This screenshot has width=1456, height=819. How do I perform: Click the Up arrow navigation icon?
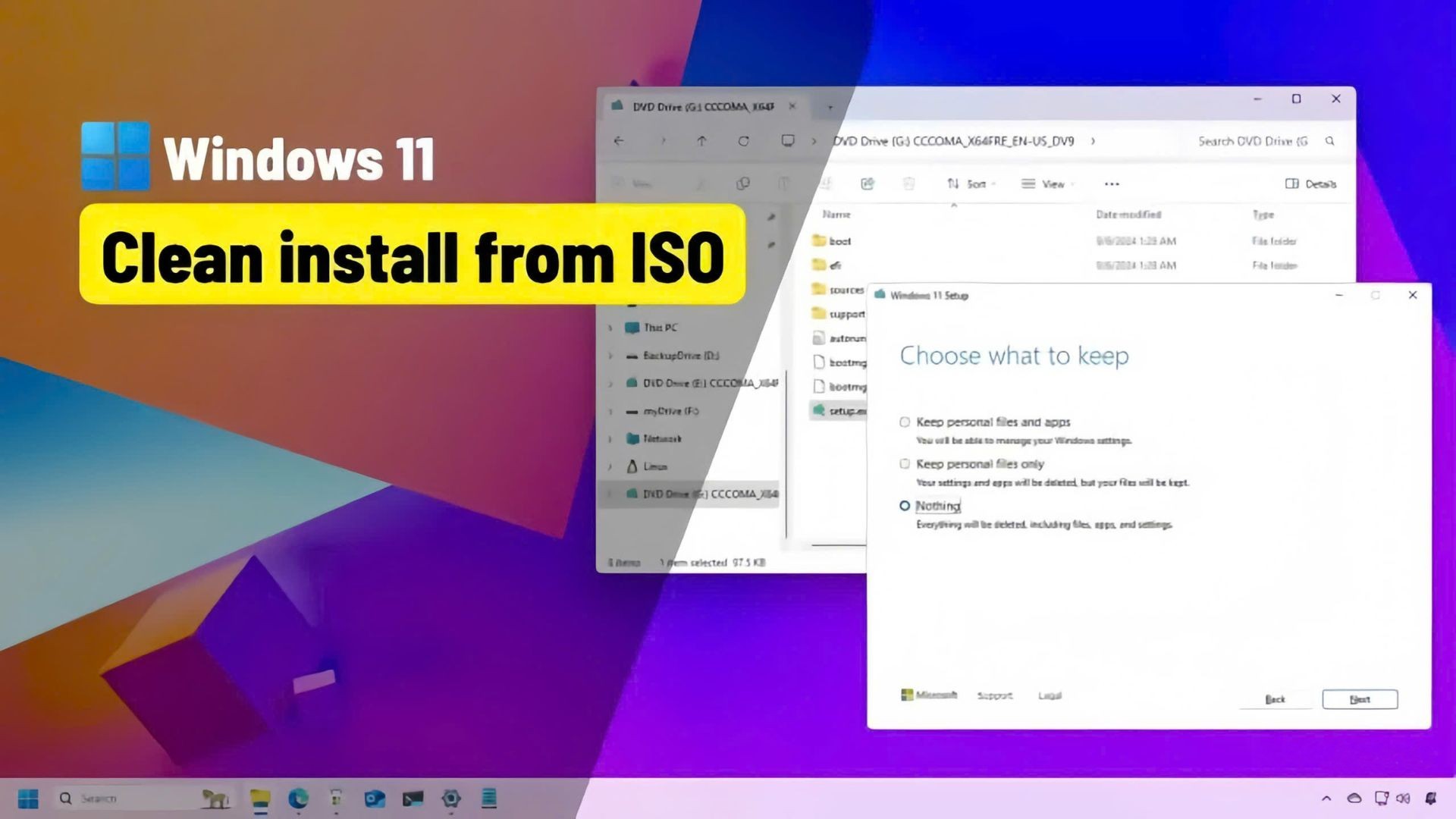tap(701, 141)
